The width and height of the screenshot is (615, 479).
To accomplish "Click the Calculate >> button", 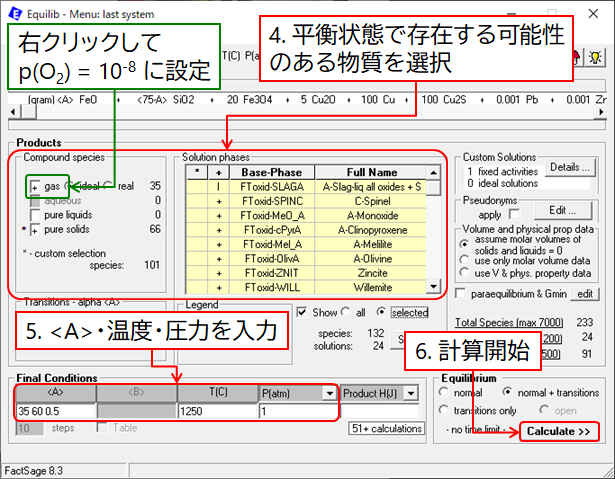I will point(559,431).
